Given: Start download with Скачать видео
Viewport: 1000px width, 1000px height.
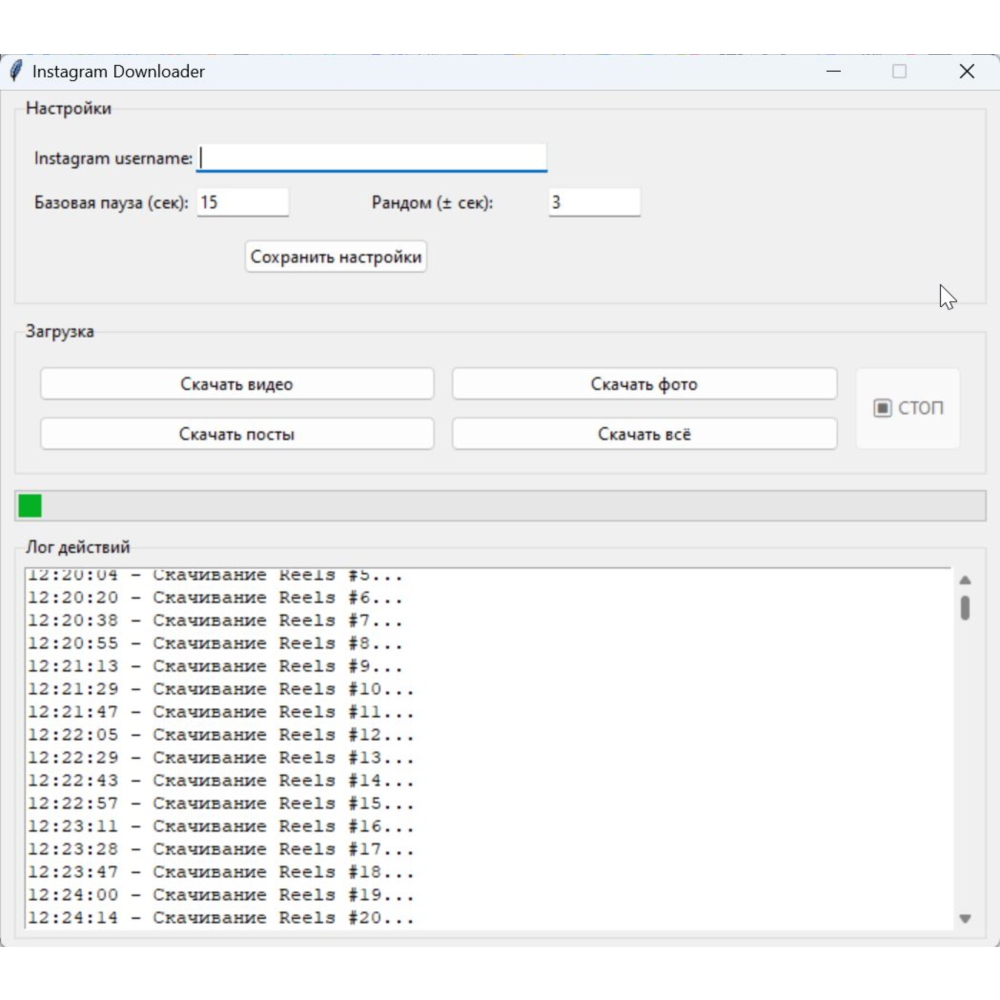Looking at the screenshot, I should coord(237,384).
